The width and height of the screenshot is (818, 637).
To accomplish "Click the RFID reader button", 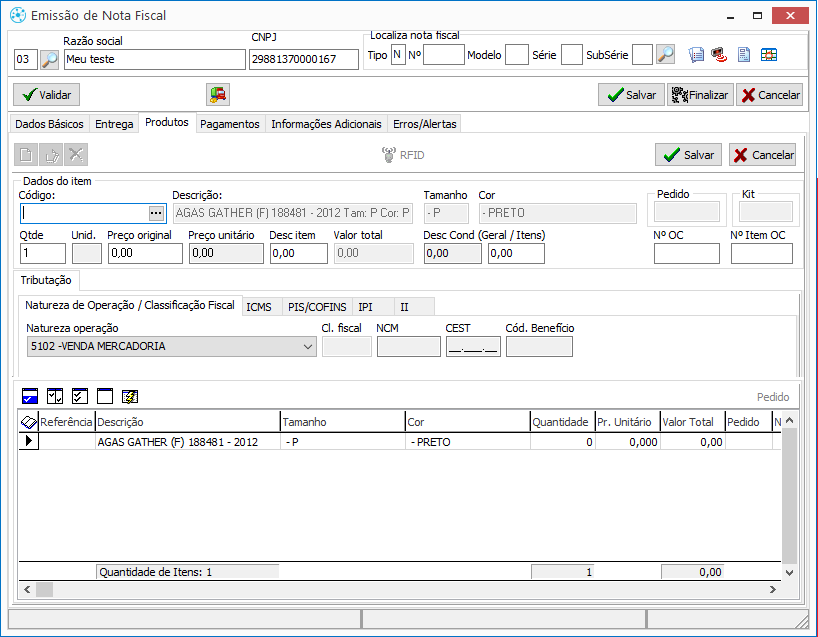I will coord(403,155).
